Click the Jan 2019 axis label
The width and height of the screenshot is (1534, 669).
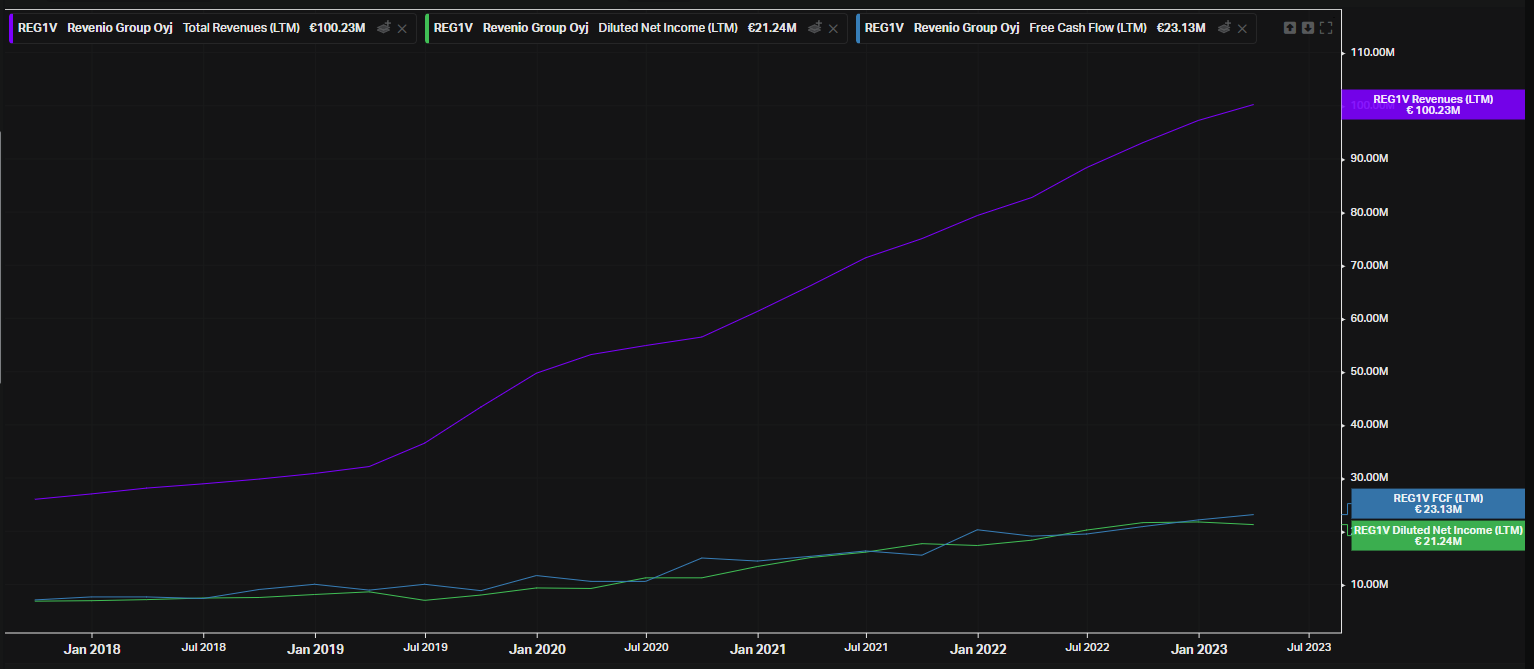(315, 649)
